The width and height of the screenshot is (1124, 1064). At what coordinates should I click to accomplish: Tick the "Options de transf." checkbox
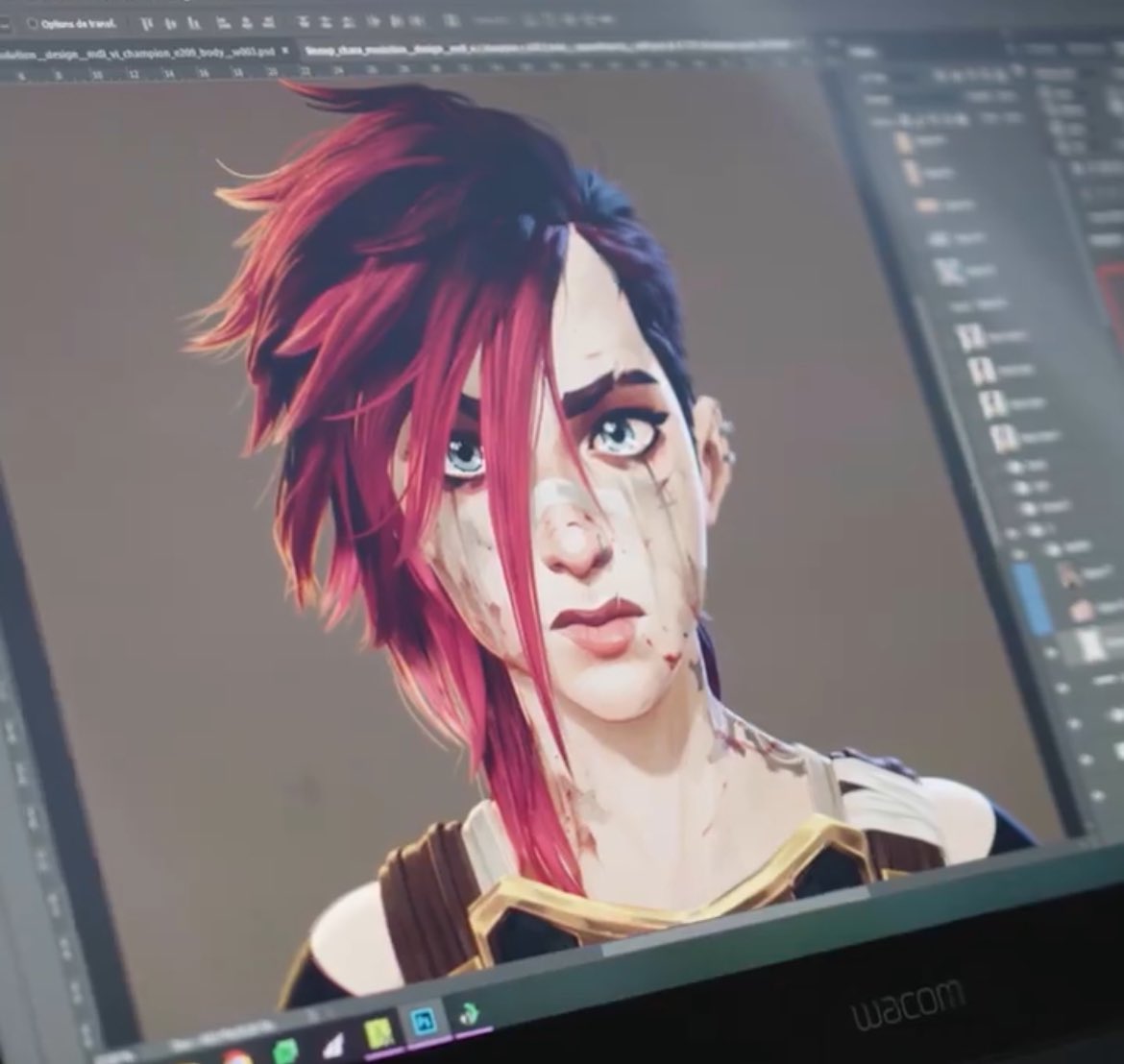[x=32, y=24]
